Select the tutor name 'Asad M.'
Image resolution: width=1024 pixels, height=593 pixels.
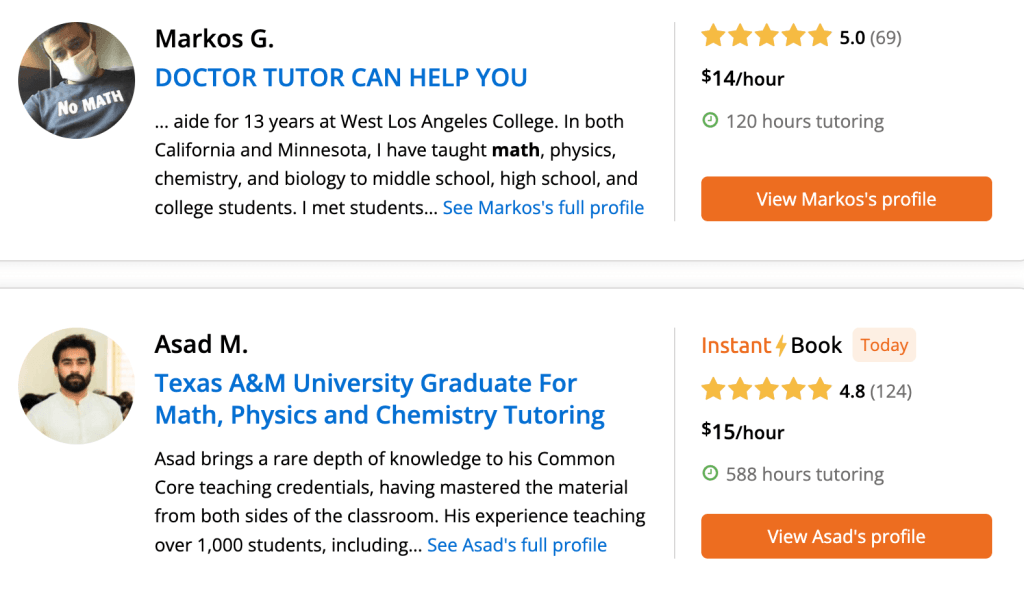[201, 345]
